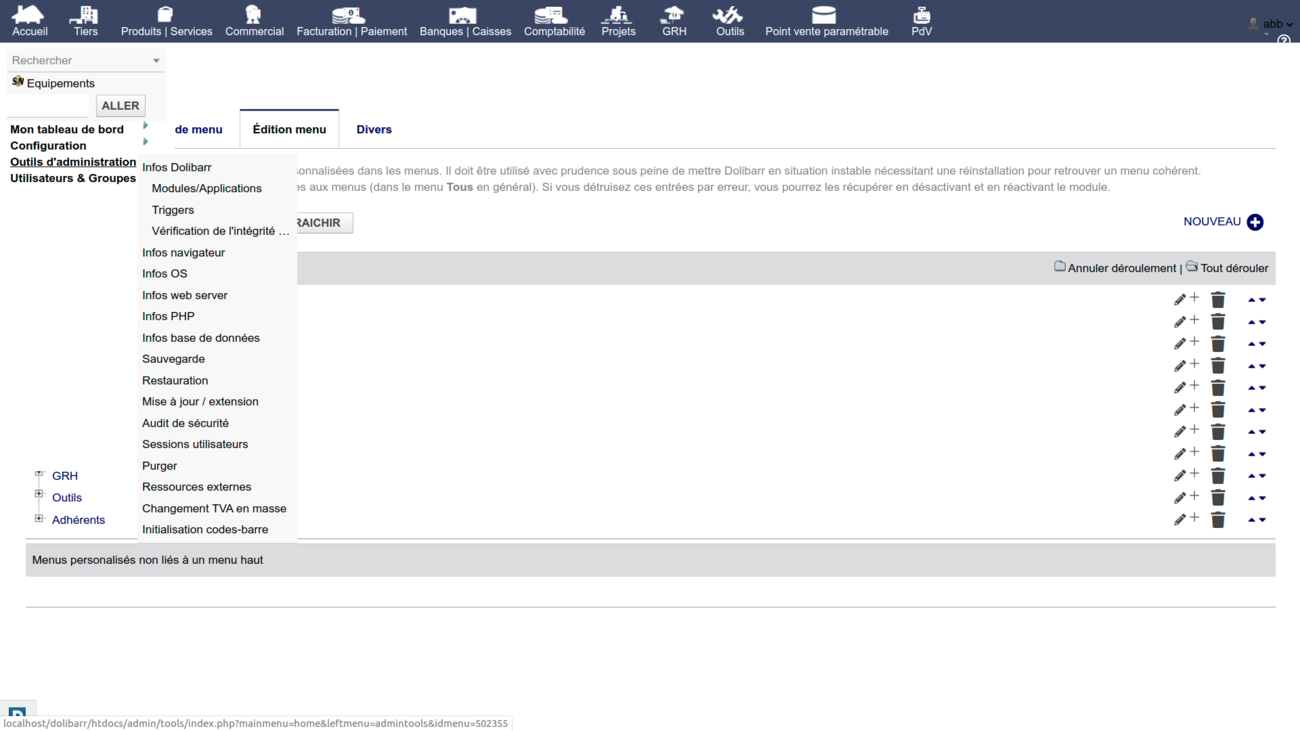Switch to the Divers tab

[374, 129]
